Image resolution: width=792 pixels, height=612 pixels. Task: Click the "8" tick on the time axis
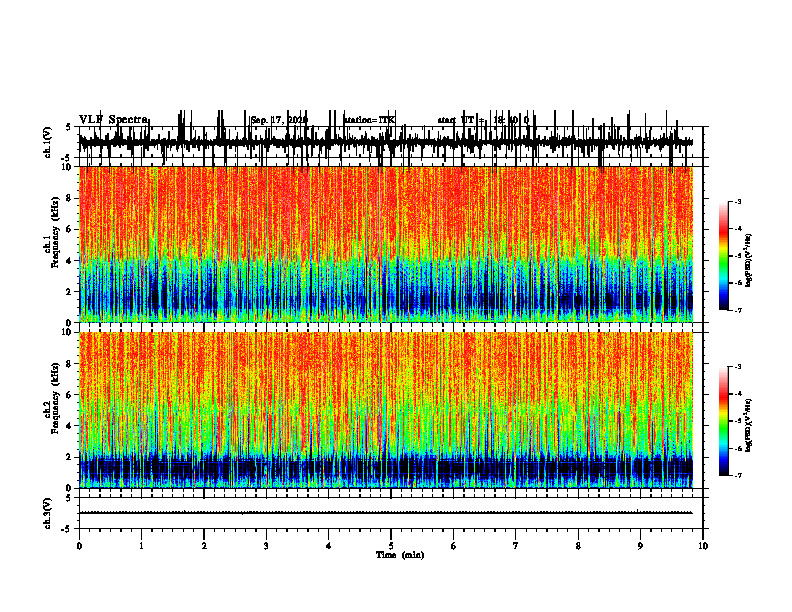[578, 546]
